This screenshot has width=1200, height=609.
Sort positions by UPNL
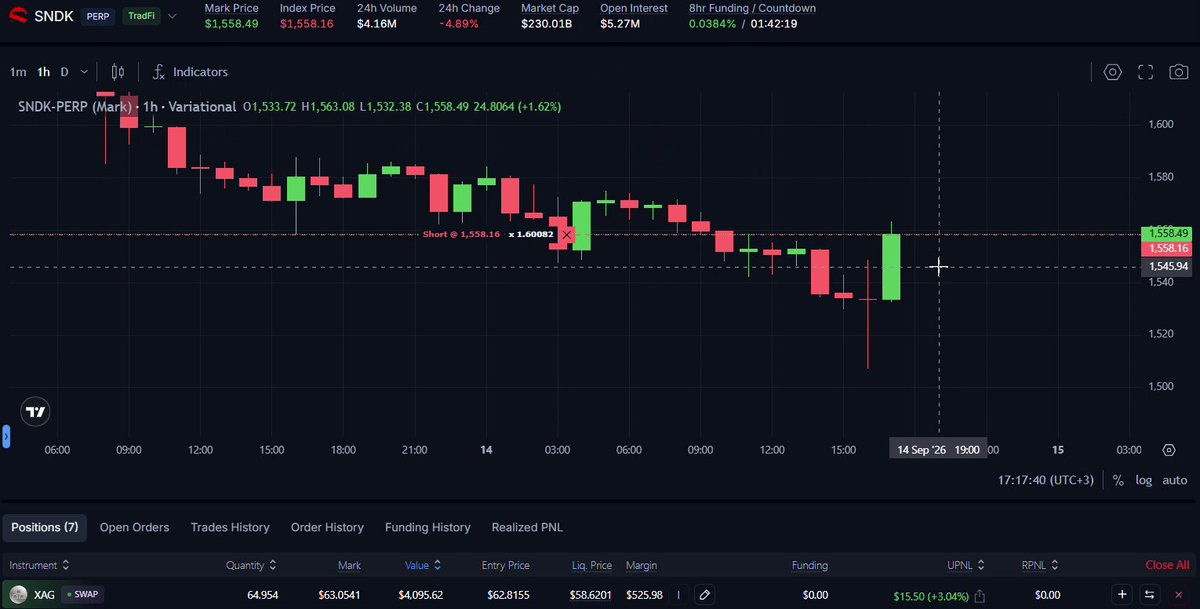966,565
